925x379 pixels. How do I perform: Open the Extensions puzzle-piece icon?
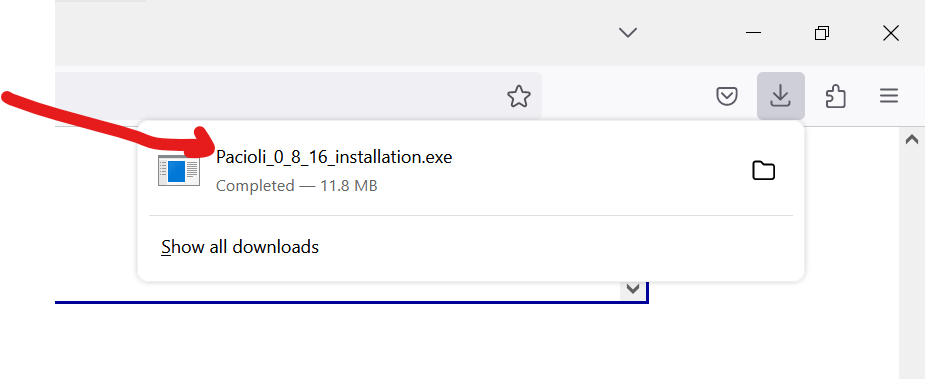pyautogui.click(x=835, y=96)
